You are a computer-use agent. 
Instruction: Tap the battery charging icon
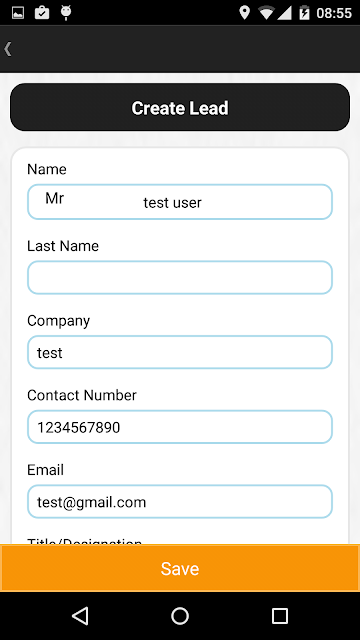[304, 13]
